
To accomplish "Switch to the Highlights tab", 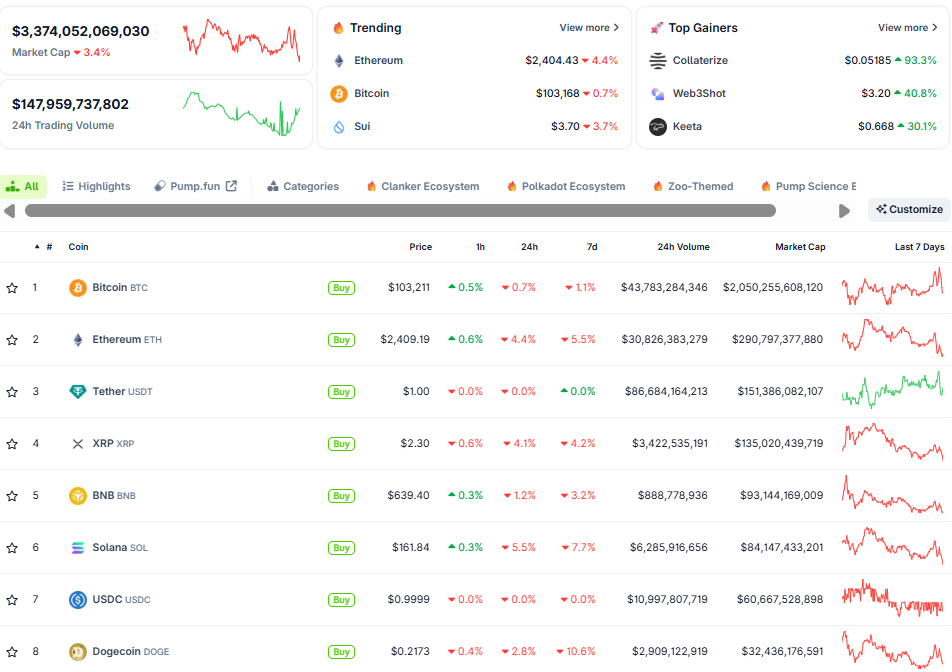I will coord(96,186).
